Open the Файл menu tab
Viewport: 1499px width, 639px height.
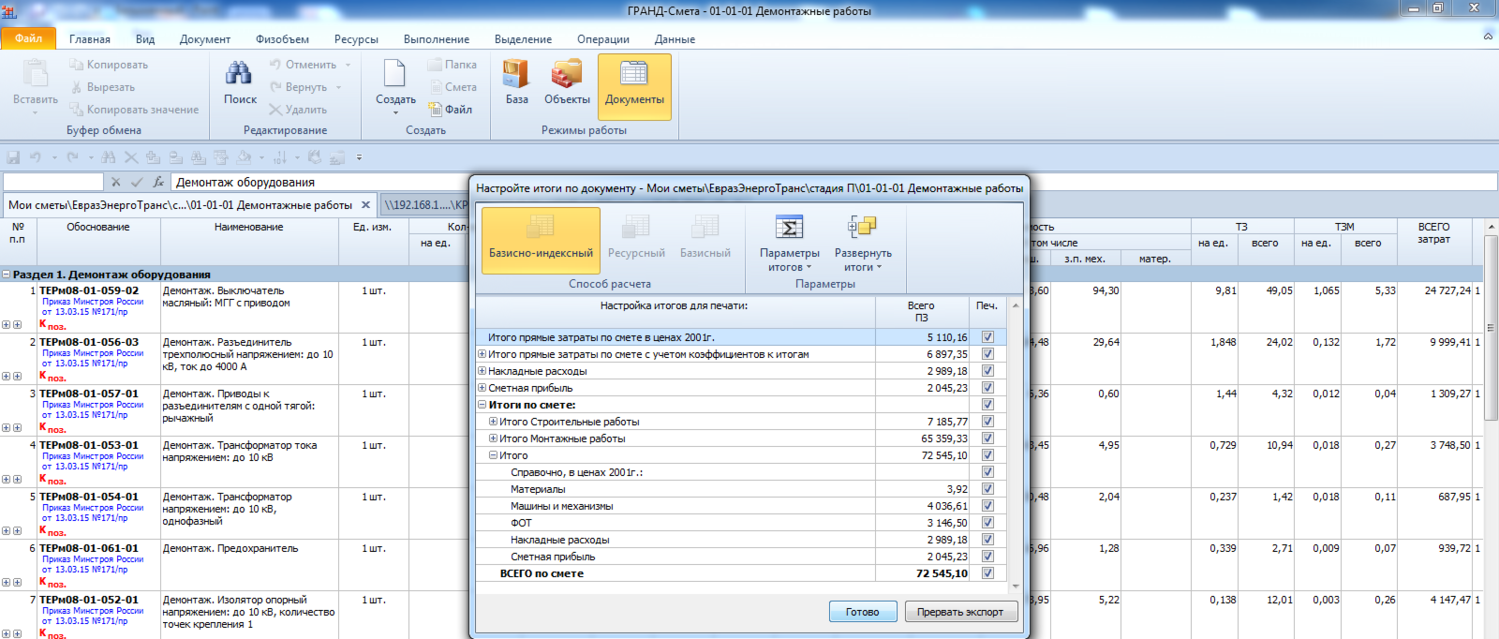tap(28, 38)
